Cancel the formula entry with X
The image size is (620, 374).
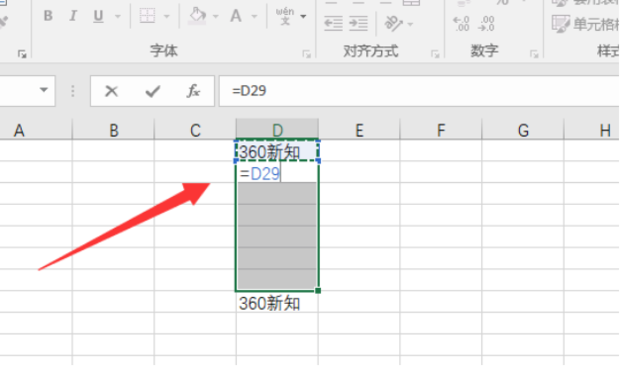point(112,91)
